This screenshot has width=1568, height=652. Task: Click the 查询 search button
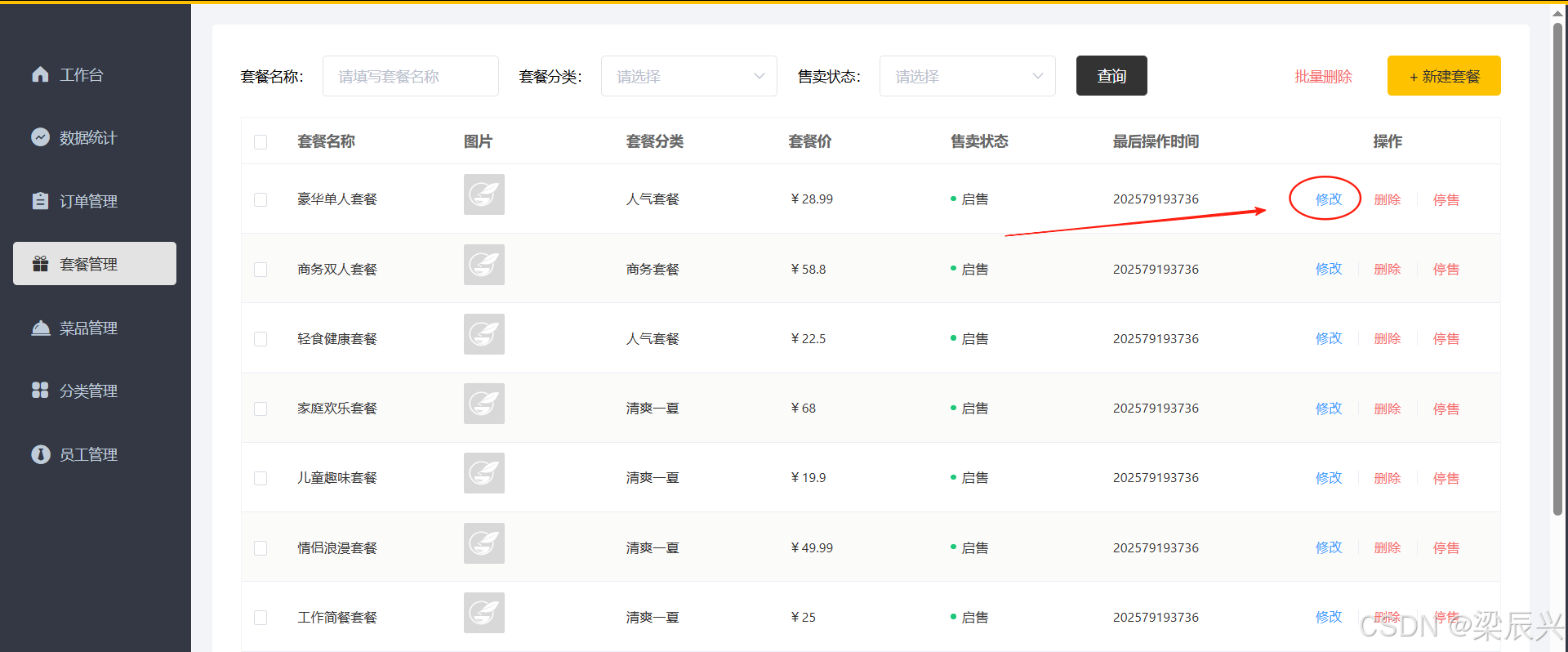pyautogui.click(x=1111, y=76)
